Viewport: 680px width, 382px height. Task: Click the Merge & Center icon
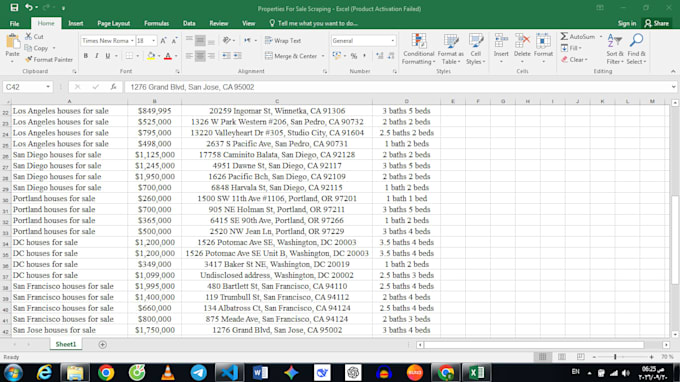point(269,56)
